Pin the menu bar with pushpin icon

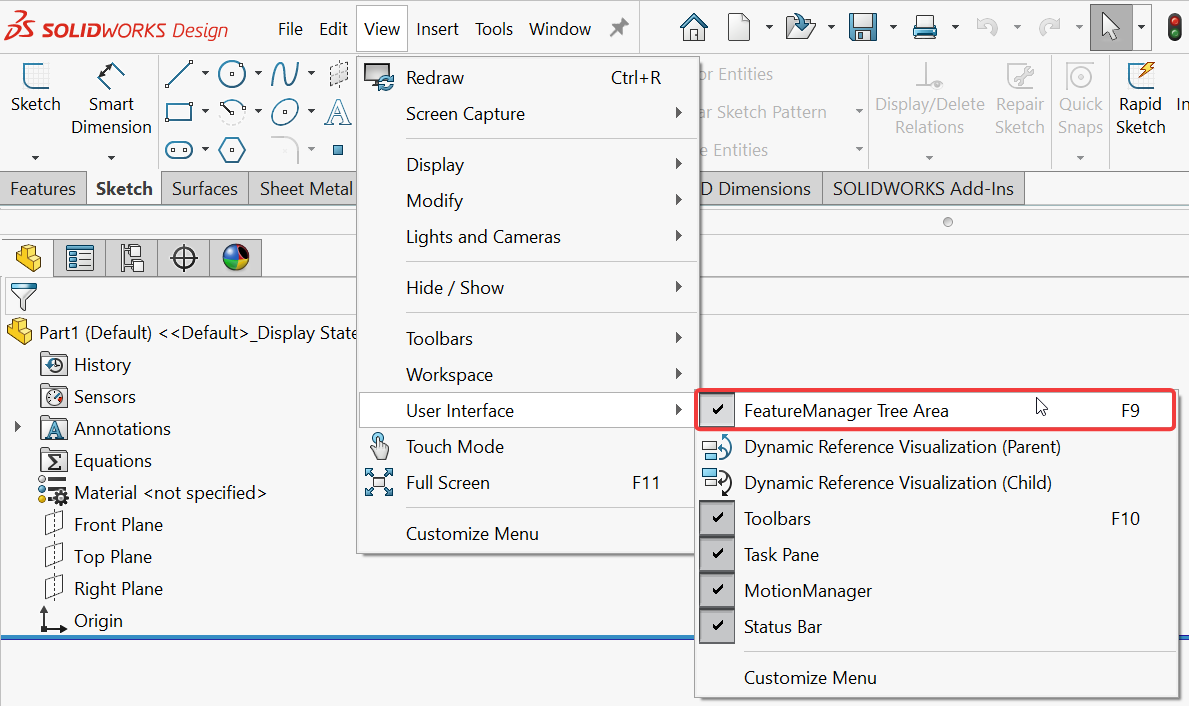tap(620, 28)
